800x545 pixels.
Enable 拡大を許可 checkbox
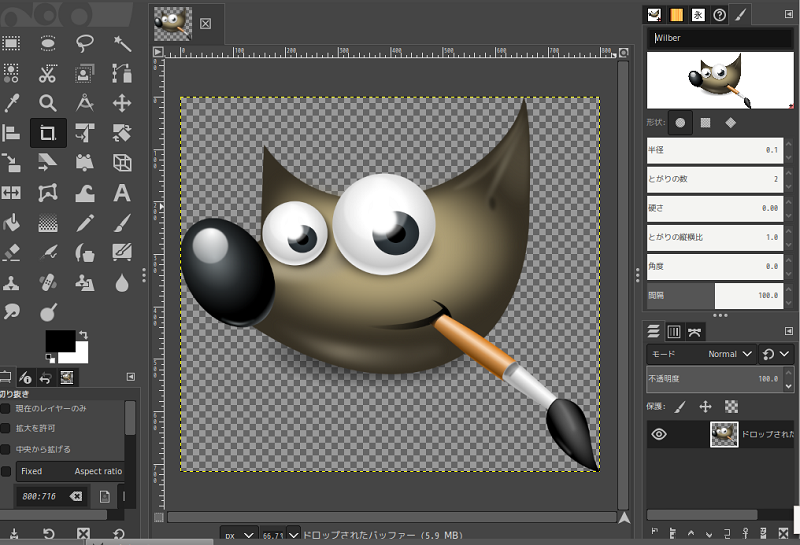[5, 428]
